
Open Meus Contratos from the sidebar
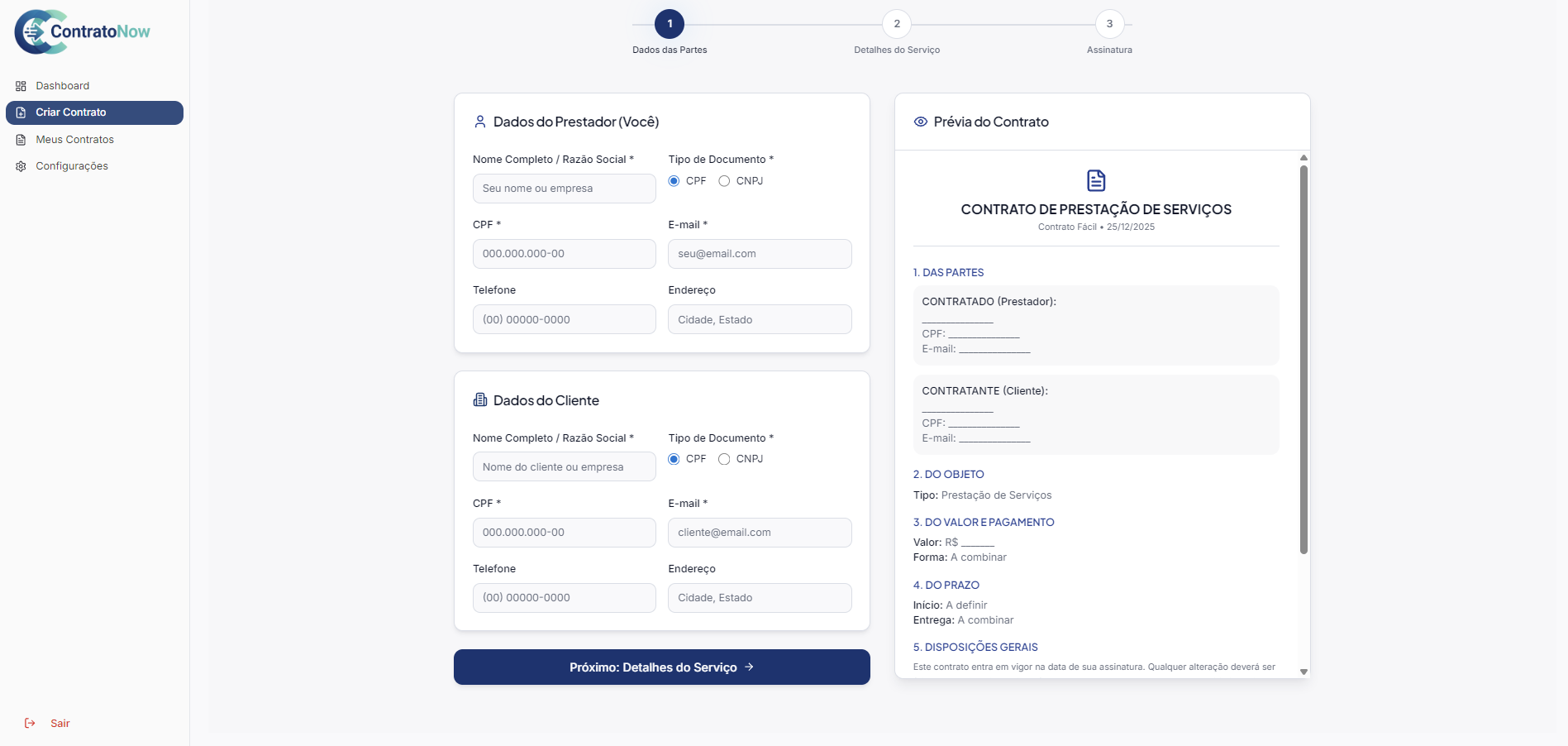click(74, 140)
